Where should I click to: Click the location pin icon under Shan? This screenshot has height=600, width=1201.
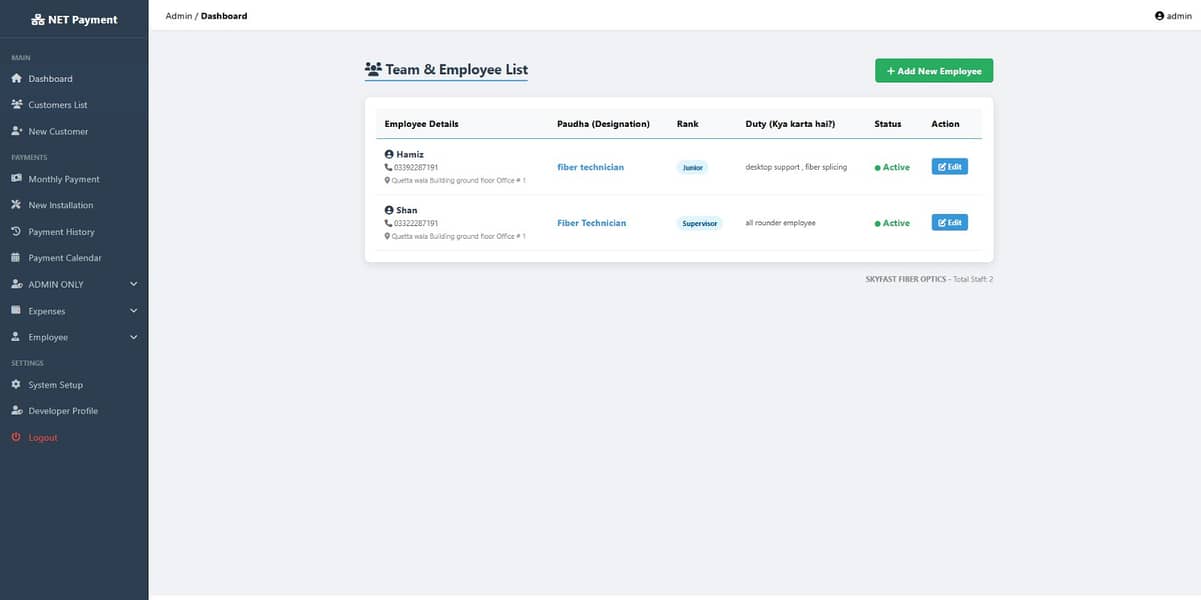pyautogui.click(x=387, y=236)
